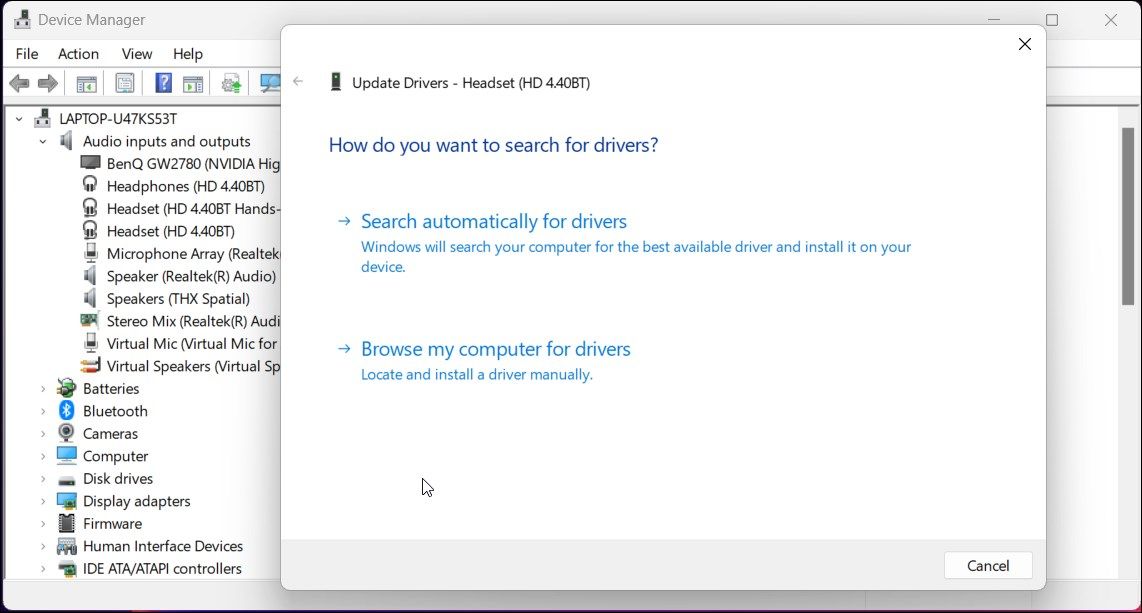Click the LAPTOP-U47KS53T computer icon

click(43, 118)
